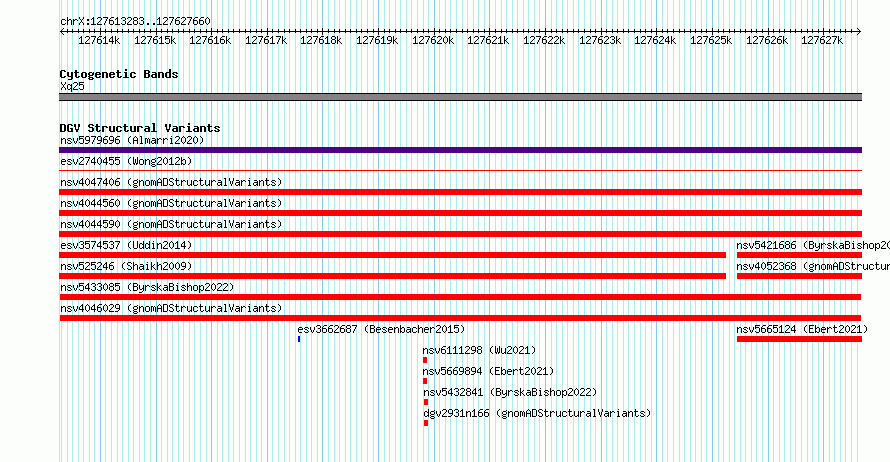Image resolution: width=890 pixels, height=462 pixels.
Task: Open variant nsv525246 (Shaikh2009) label
Action: [126, 266]
